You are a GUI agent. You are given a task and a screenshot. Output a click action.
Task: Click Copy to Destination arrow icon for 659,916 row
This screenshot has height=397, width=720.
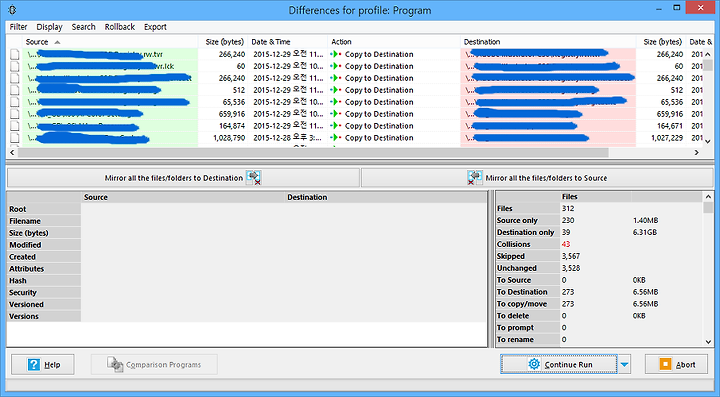coord(336,114)
